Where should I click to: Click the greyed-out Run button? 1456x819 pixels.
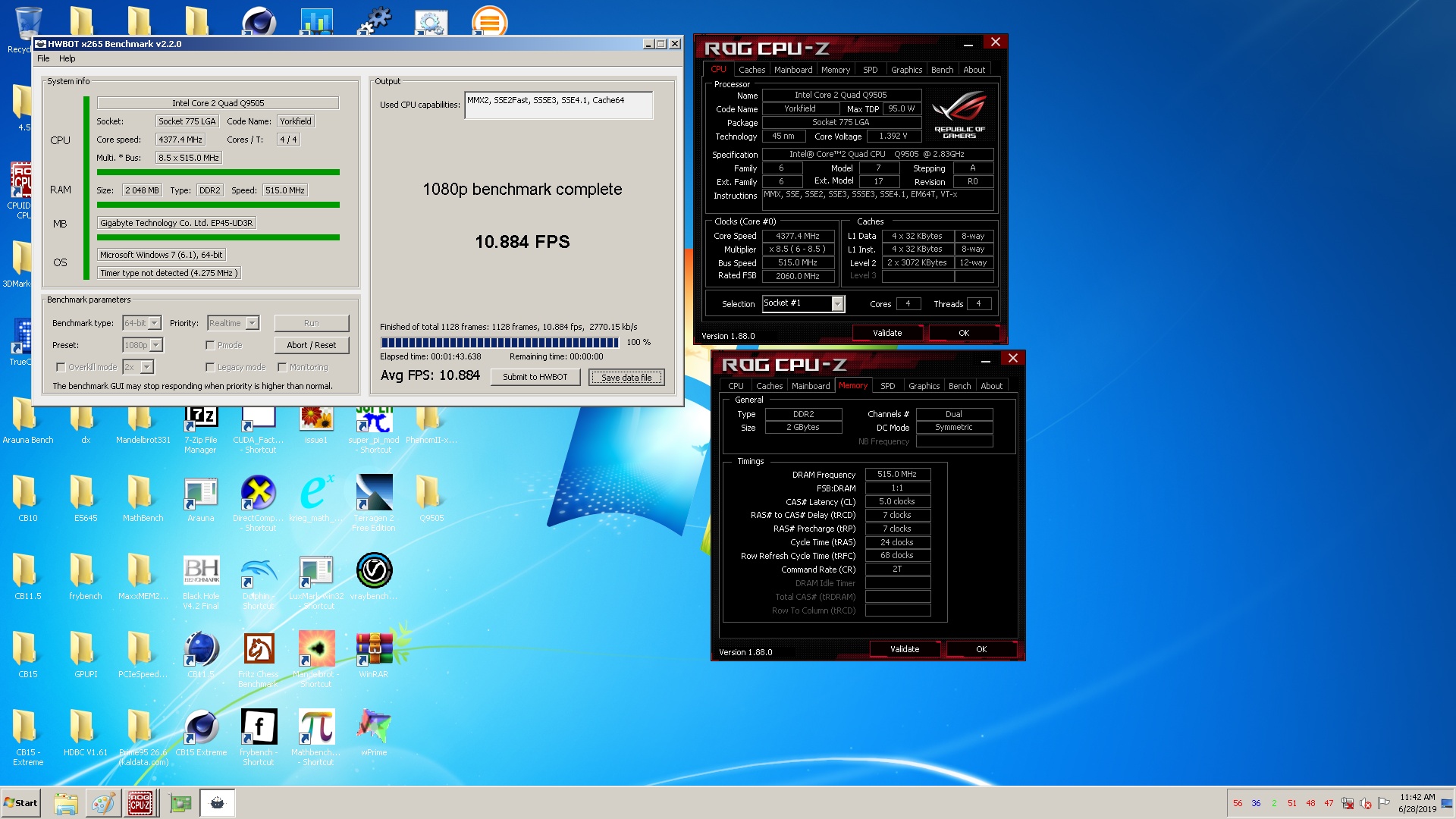click(312, 323)
